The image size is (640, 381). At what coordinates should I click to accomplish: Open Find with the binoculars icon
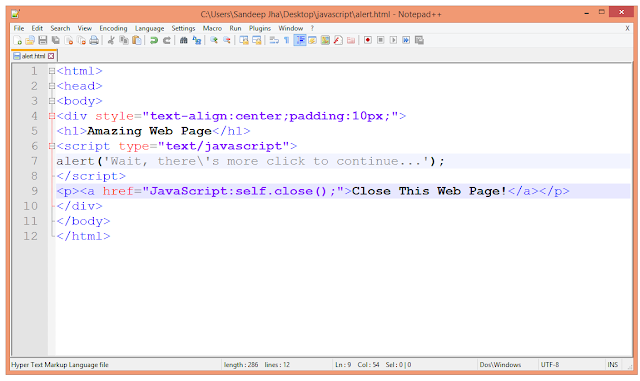point(184,40)
